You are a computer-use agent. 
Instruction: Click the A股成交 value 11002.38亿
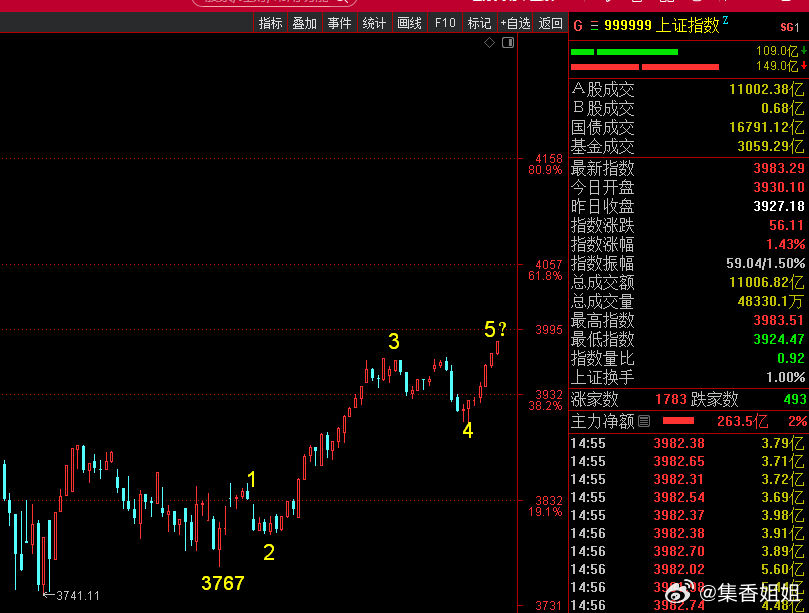[766, 89]
